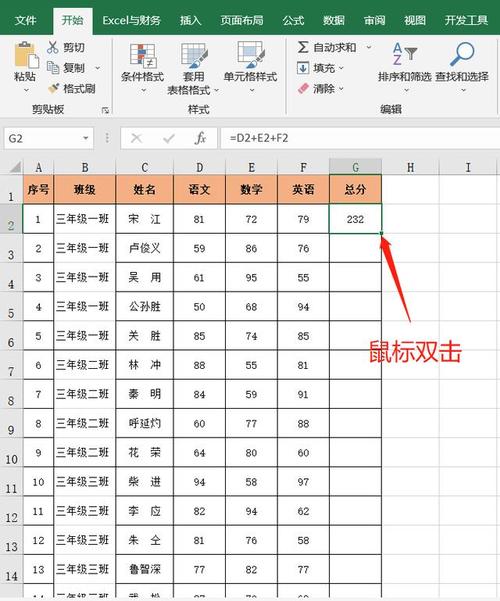Open clipboard group dialog launcher

click(105, 110)
